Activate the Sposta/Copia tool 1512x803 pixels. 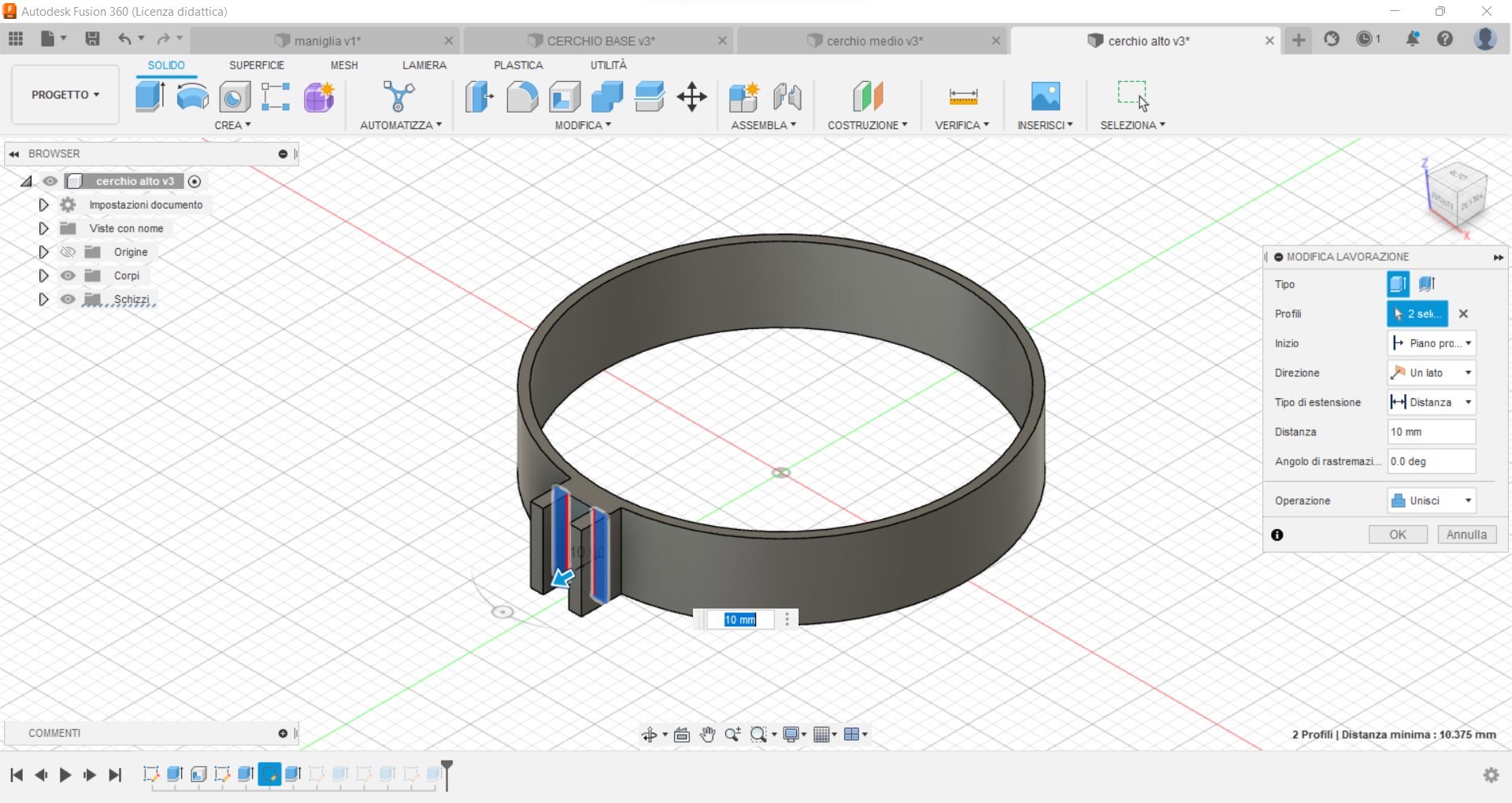pyautogui.click(x=691, y=96)
